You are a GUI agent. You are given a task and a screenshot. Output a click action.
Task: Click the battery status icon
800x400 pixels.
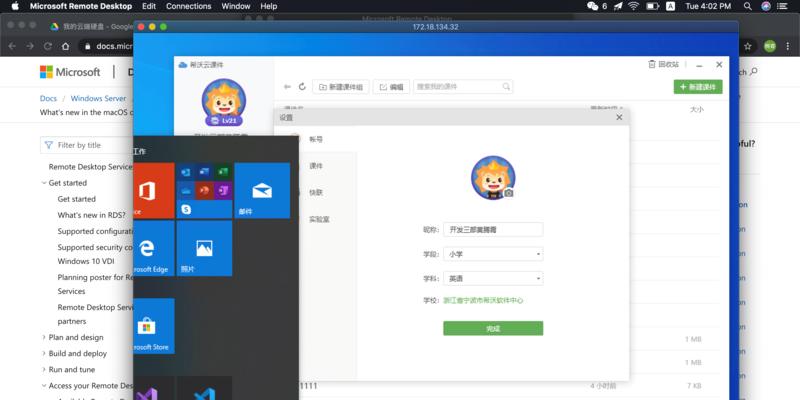[x=653, y=6]
